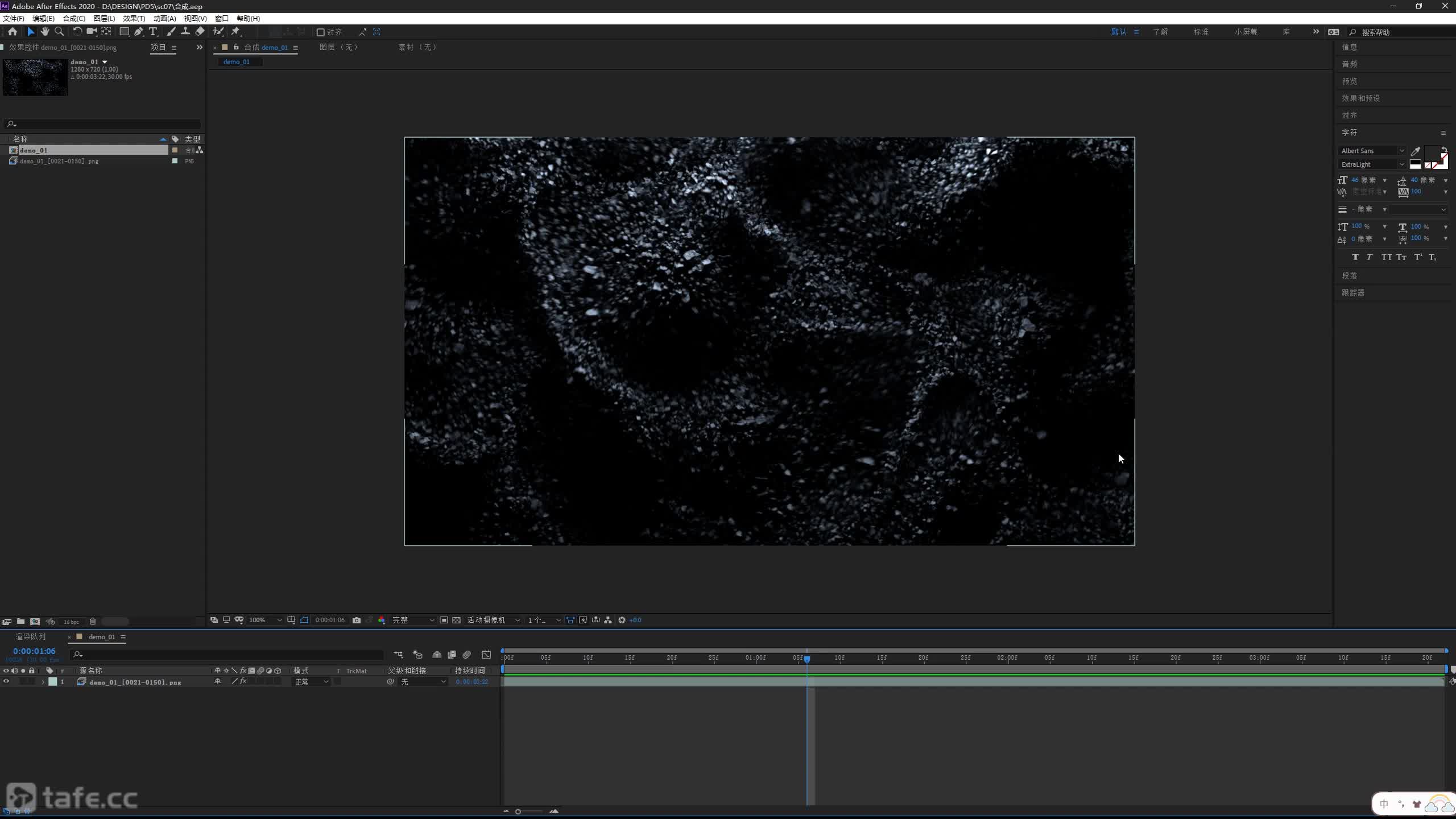Select the Rotation tool
The width and height of the screenshot is (1456, 819).
(x=77, y=32)
